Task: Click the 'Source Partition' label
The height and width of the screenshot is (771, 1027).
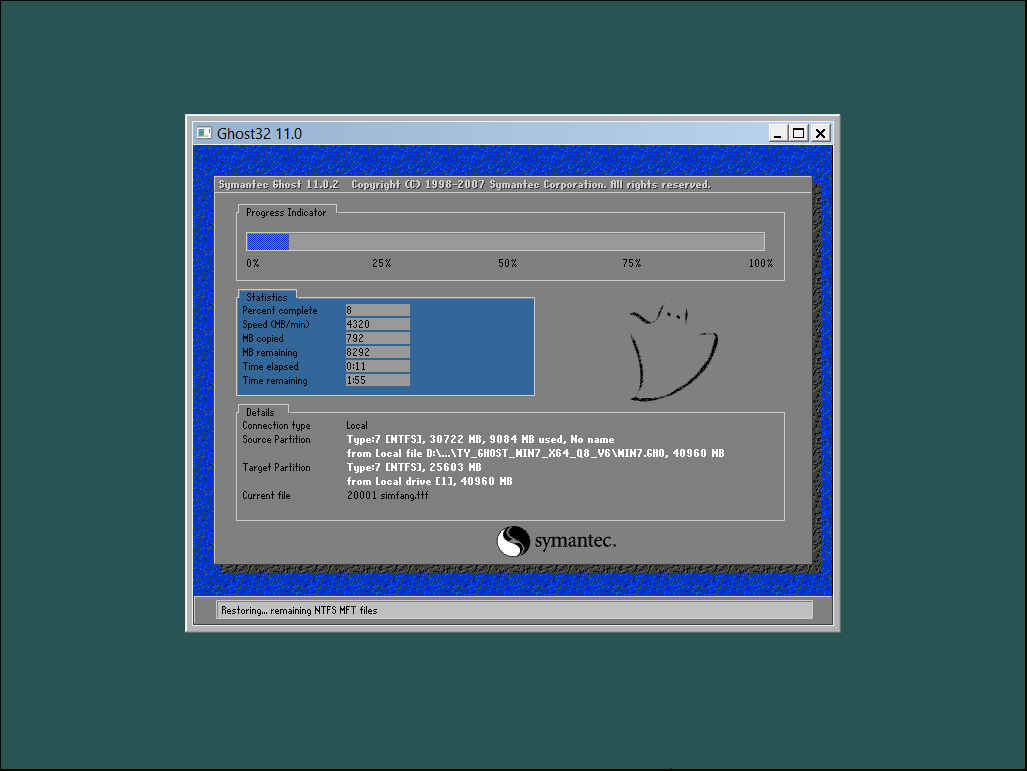Action: (276, 440)
